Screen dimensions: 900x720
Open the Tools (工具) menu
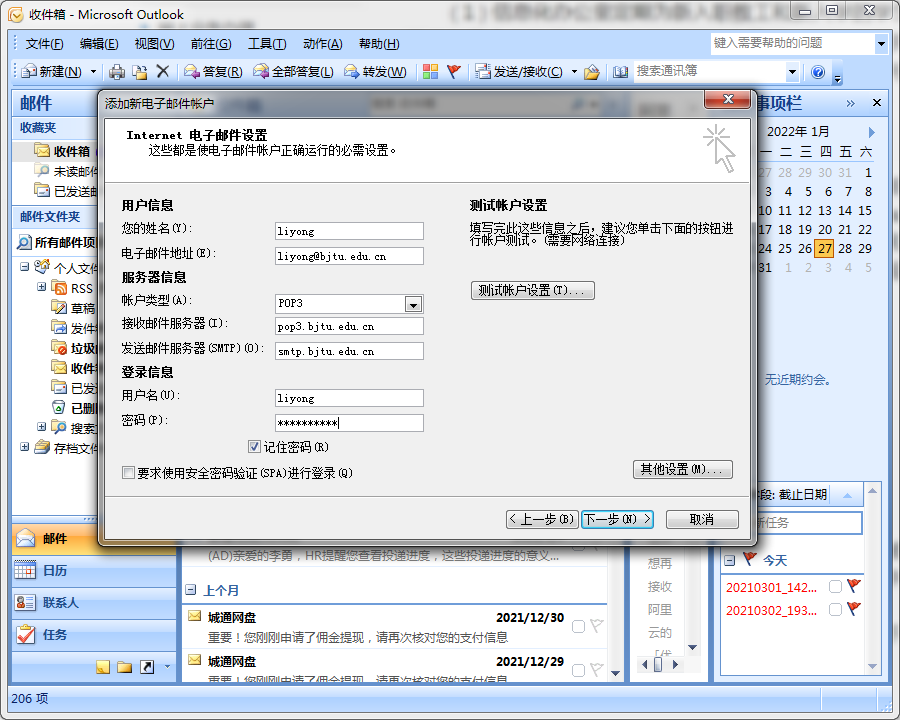[267, 44]
